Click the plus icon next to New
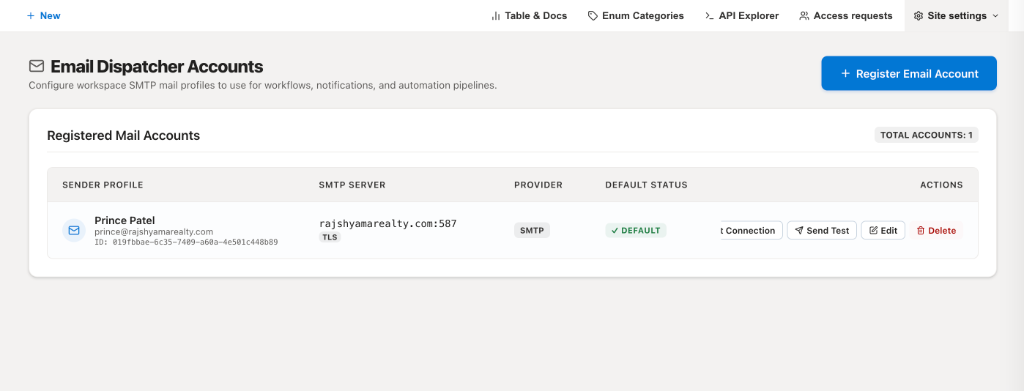This screenshot has width=1024, height=391. tap(31, 16)
